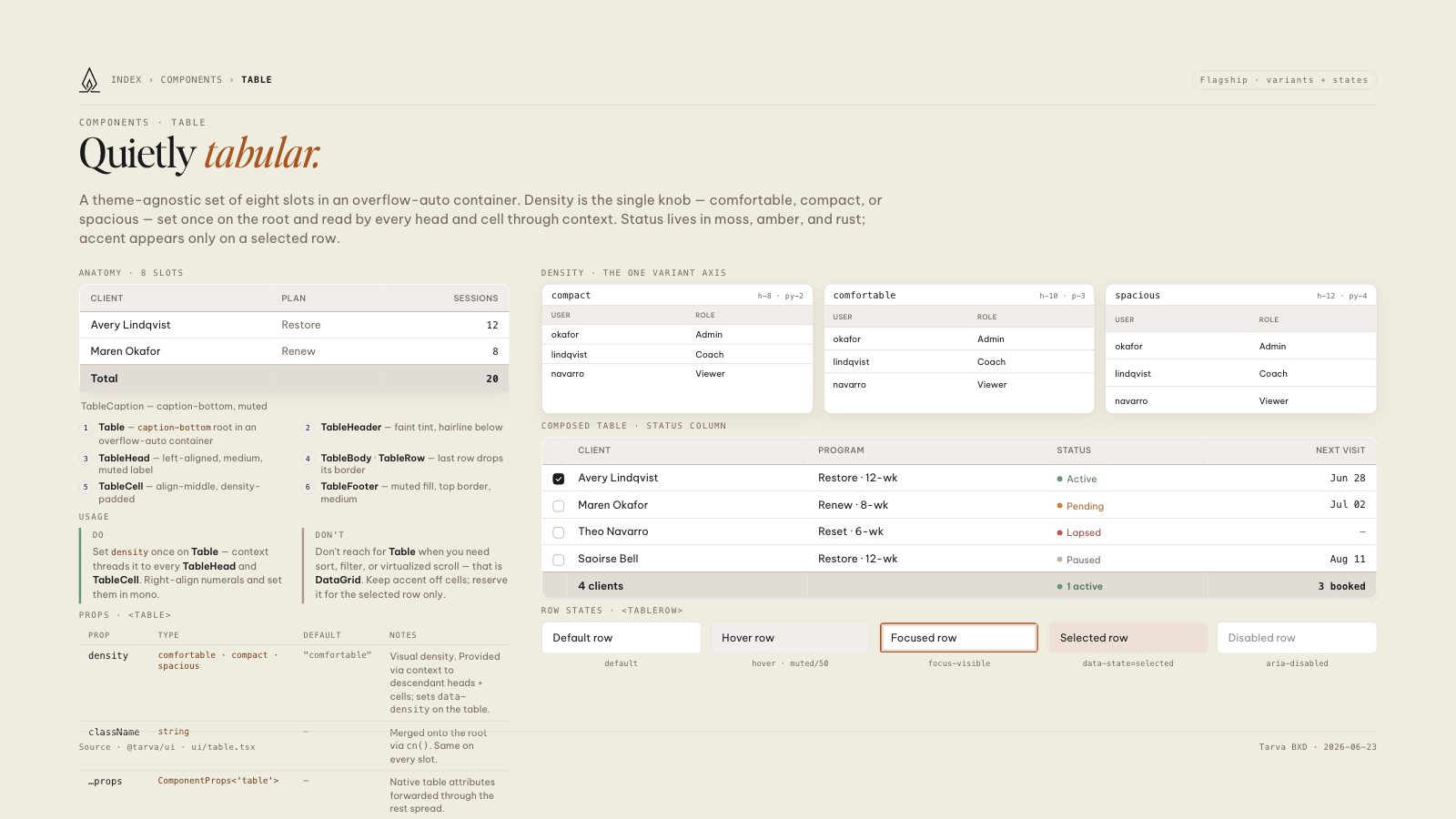The width and height of the screenshot is (1456, 819).
Task: Click the SESSIONS column header
Action: 476,298
